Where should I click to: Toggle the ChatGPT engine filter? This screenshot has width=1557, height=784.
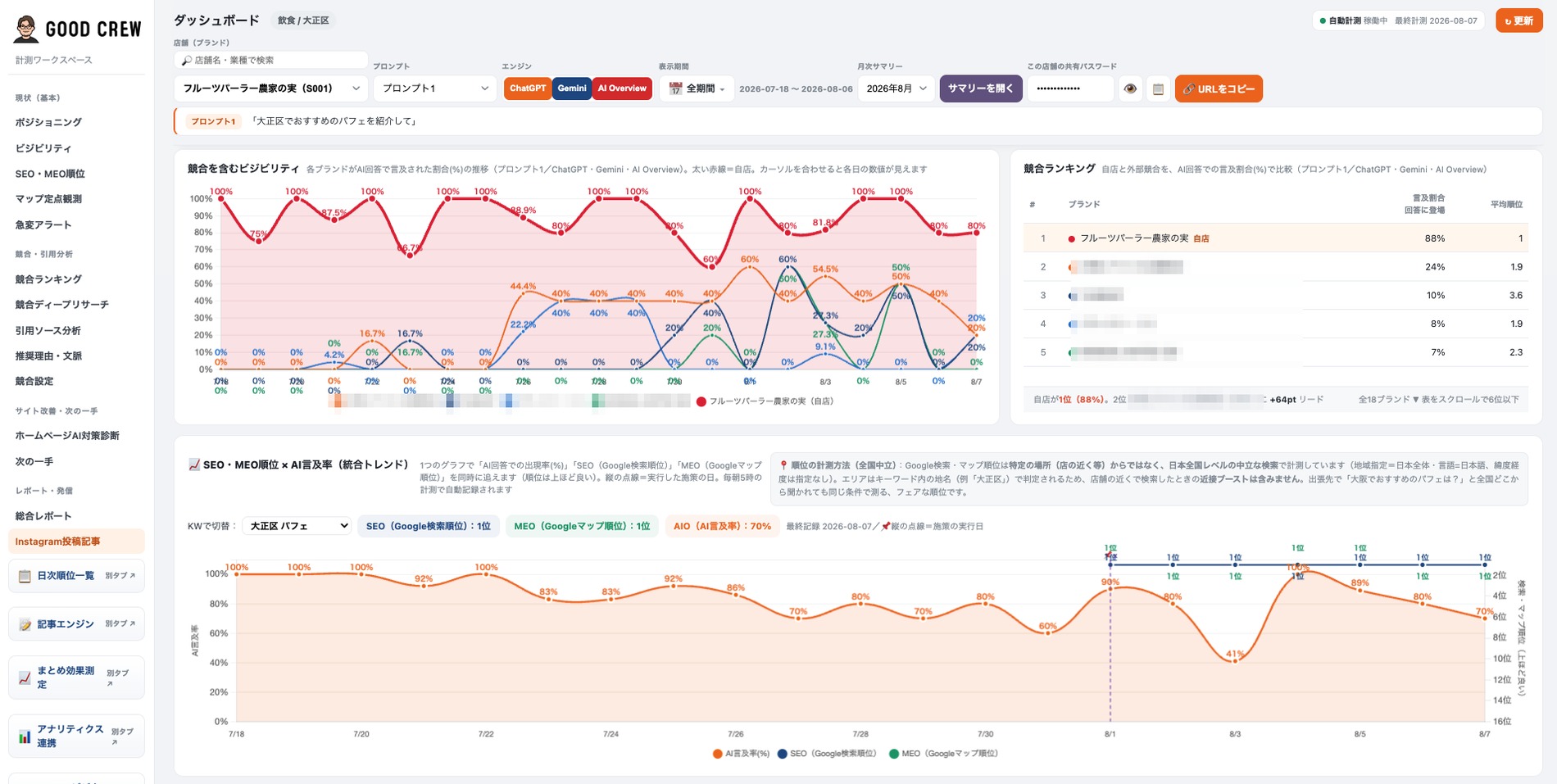point(528,88)
